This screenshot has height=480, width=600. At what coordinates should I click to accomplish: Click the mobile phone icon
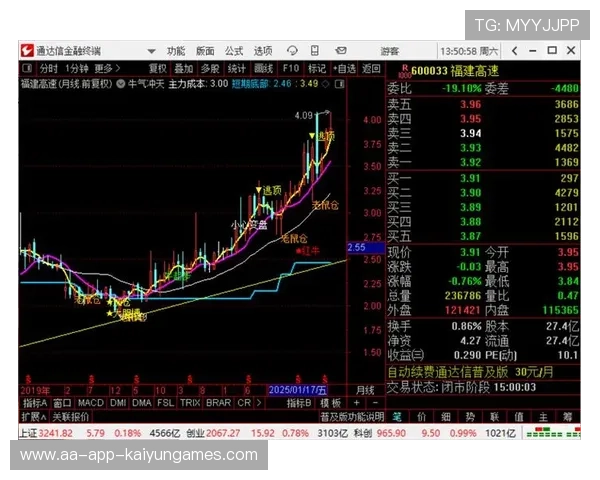pos(315,51)
